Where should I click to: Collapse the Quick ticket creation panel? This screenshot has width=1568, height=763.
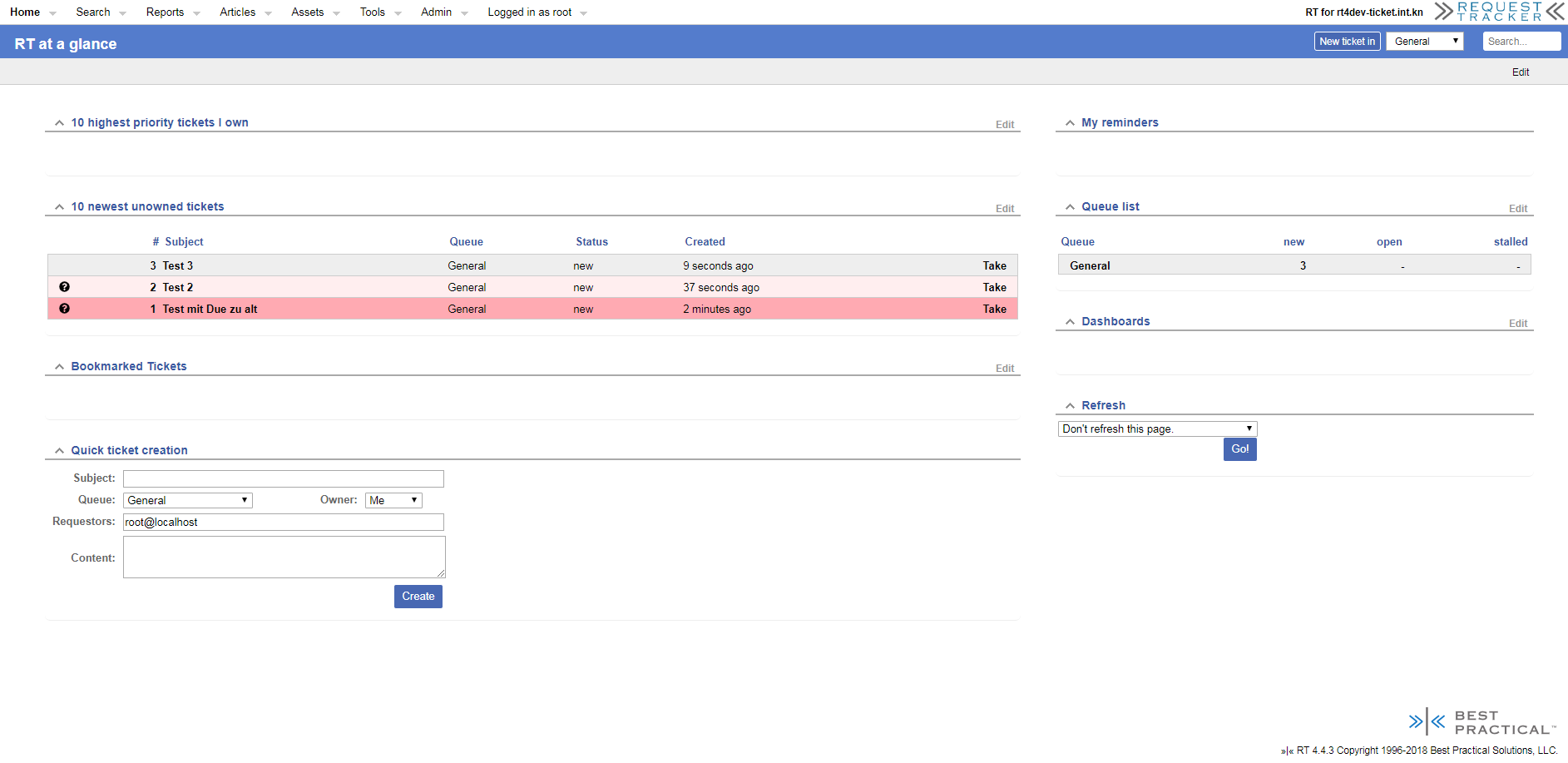coord(59,451)
